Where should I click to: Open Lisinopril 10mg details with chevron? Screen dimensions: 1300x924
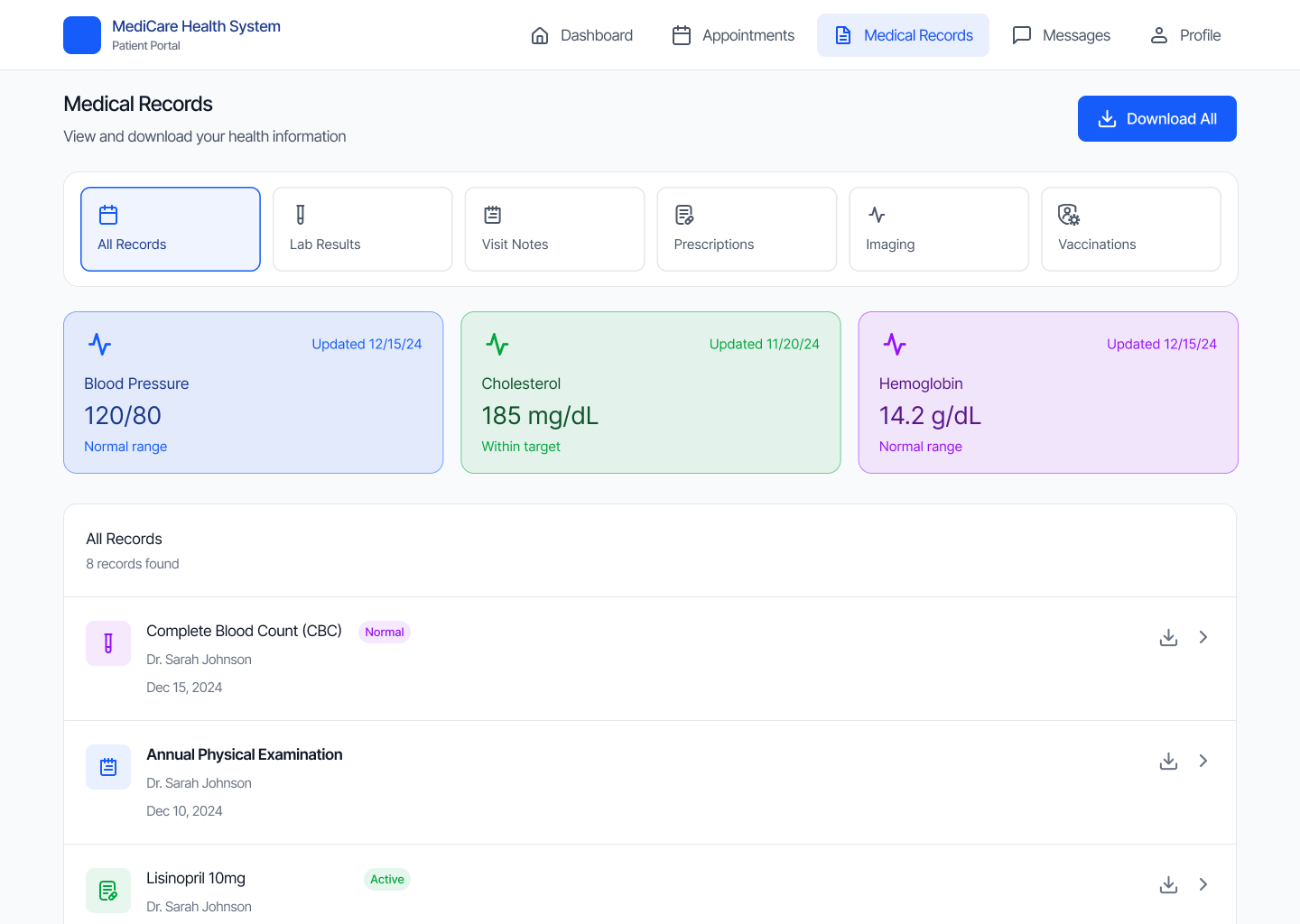[x=1203, y=884]
